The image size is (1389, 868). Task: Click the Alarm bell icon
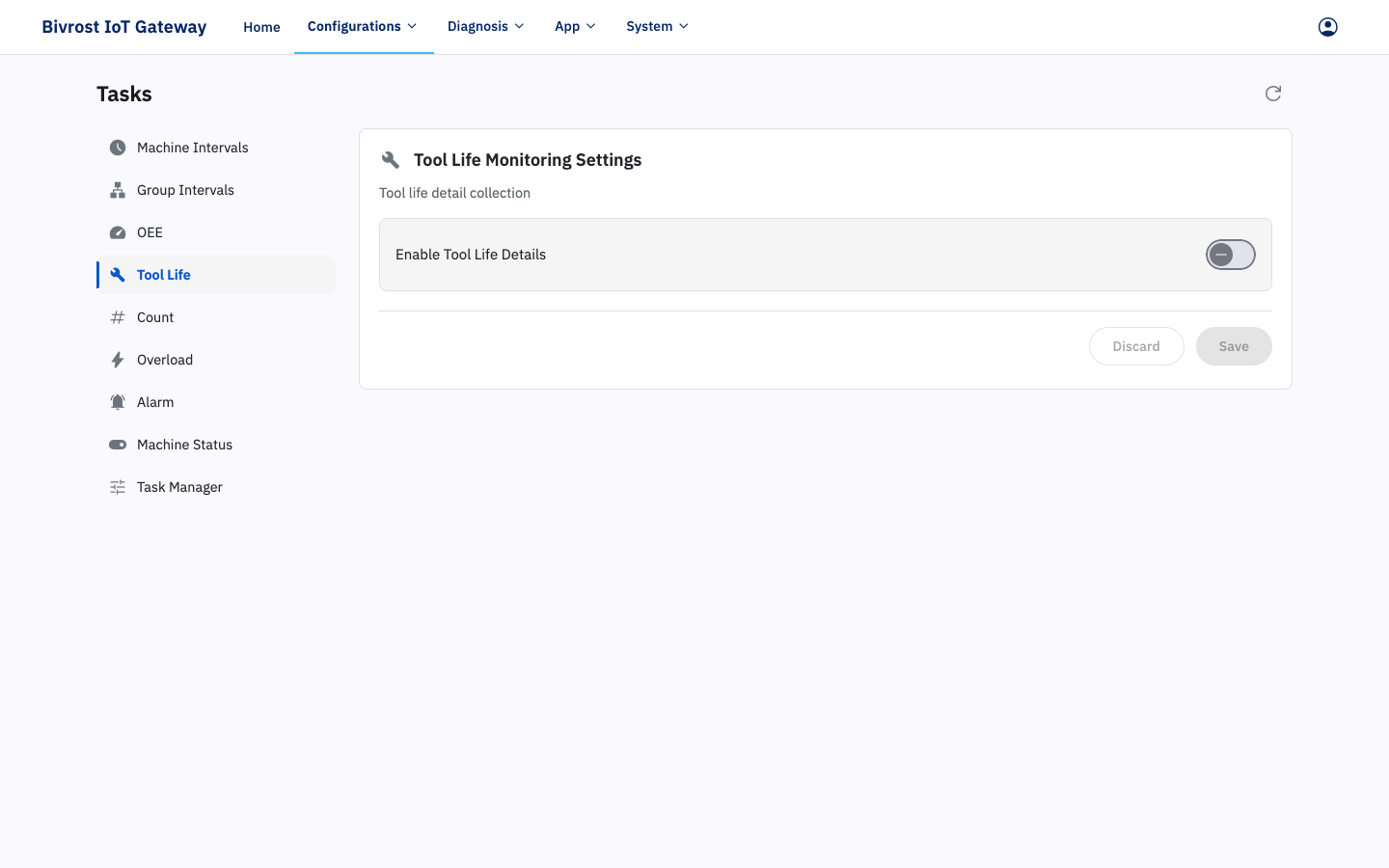tap(118, 402)
